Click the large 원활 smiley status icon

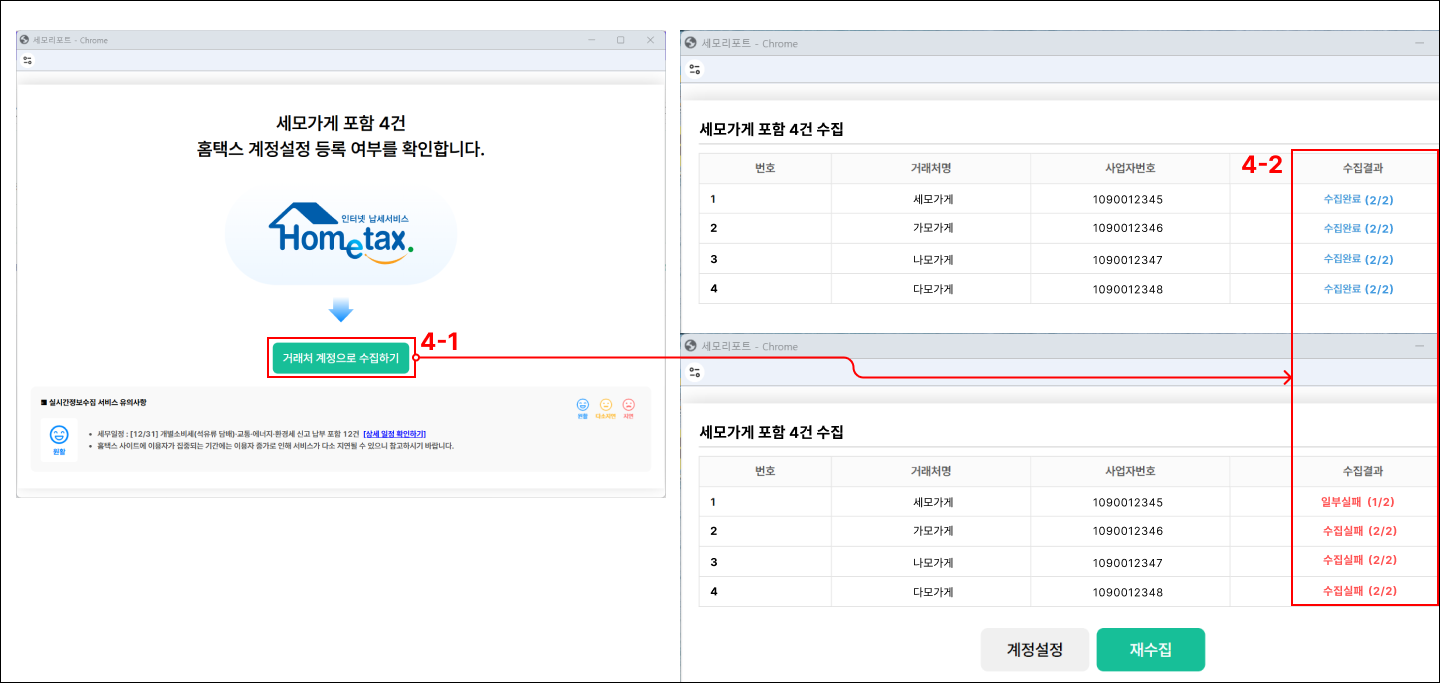coord(59,436)
